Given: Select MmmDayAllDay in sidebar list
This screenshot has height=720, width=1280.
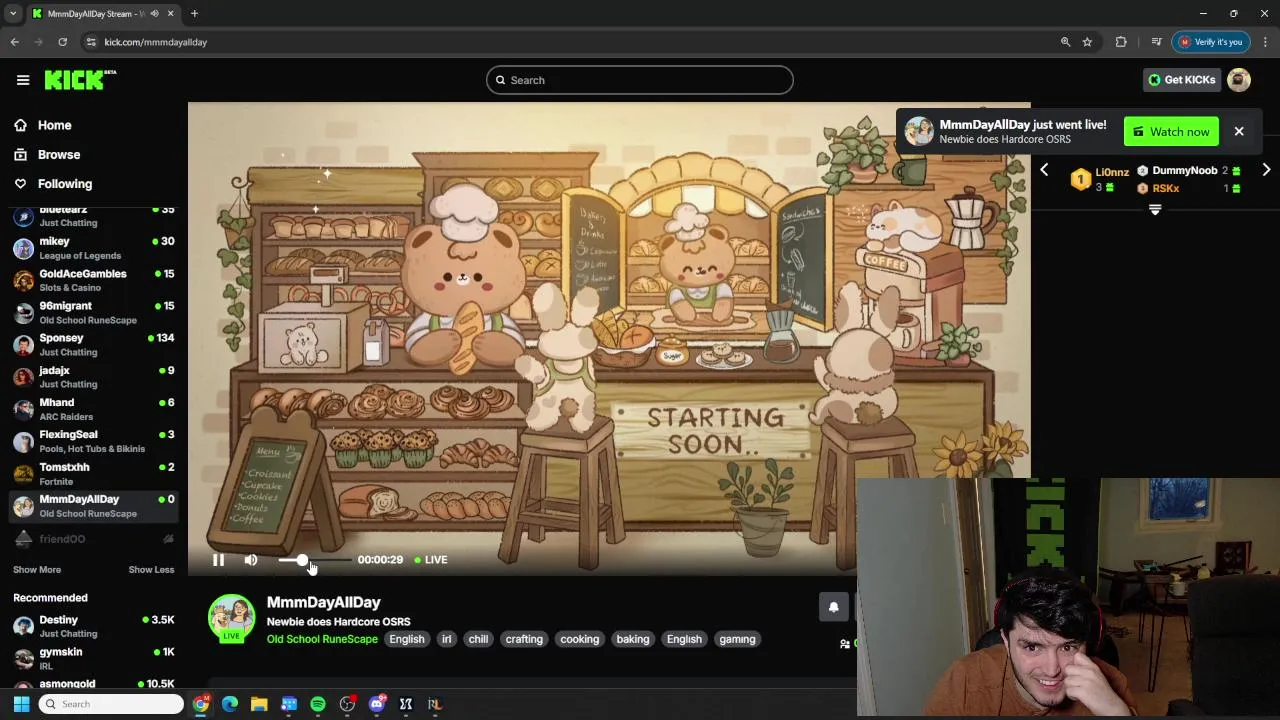Looking at the screenshot, I should [93, 506].
